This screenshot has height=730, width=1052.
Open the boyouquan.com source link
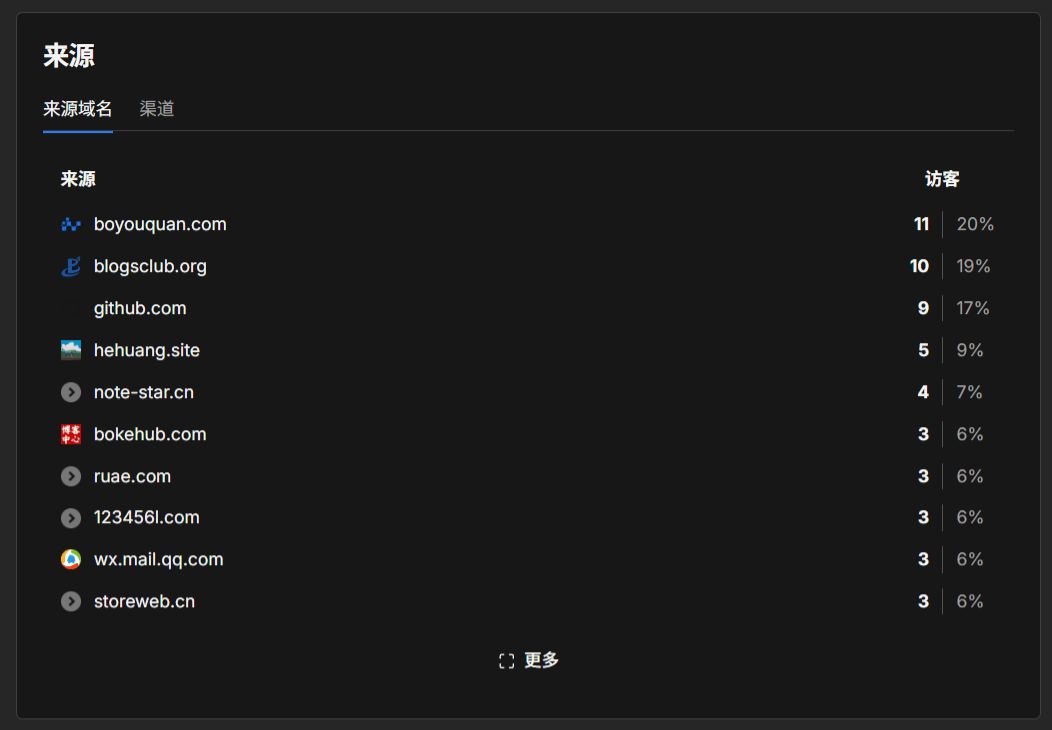(160, 224)
